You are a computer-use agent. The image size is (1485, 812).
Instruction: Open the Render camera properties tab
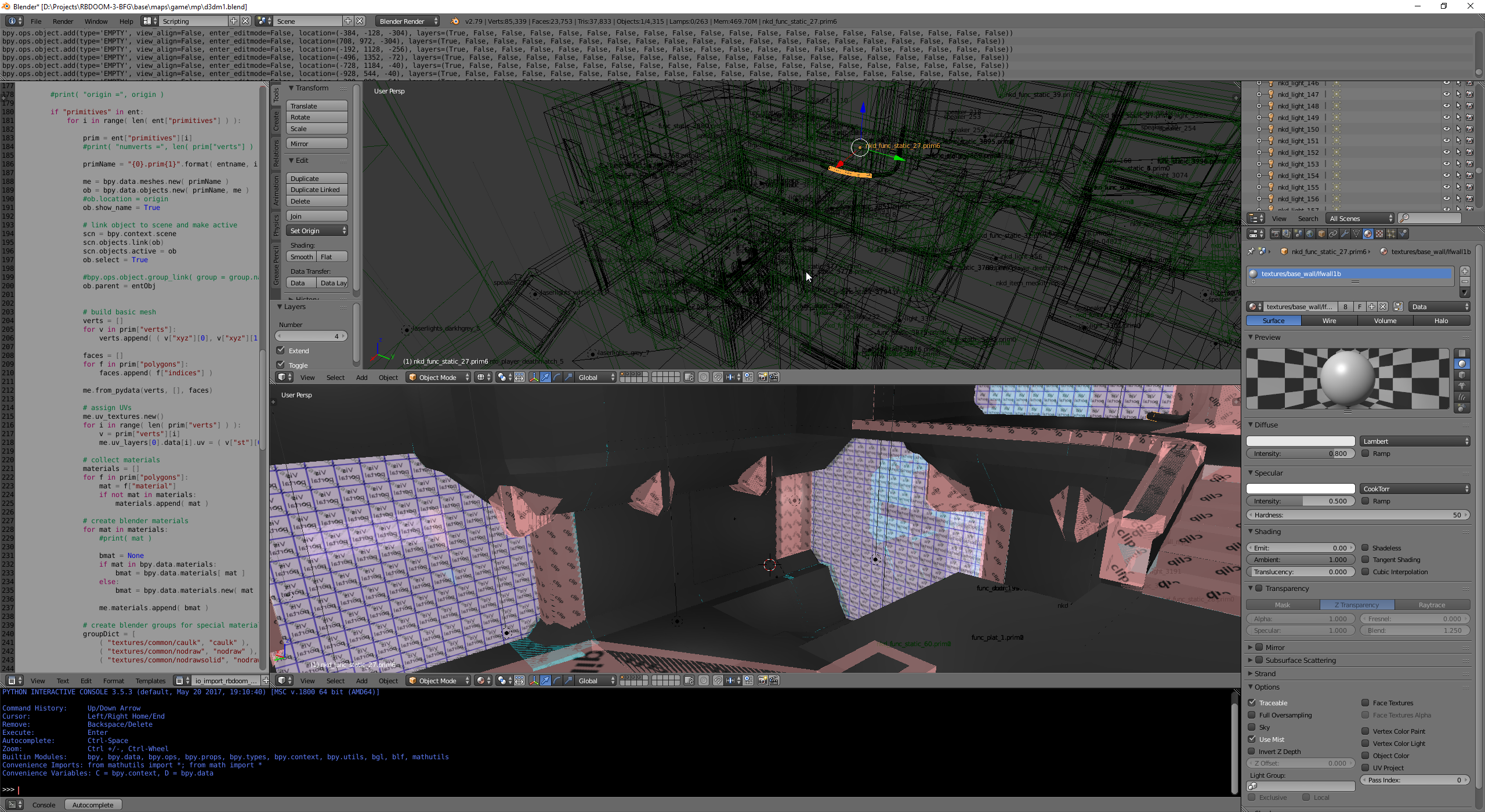tap(1276, 234)
